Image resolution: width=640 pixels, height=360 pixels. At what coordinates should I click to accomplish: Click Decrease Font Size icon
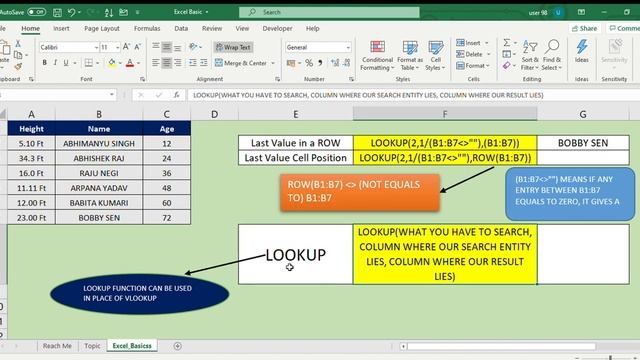(x=138, y=47)
